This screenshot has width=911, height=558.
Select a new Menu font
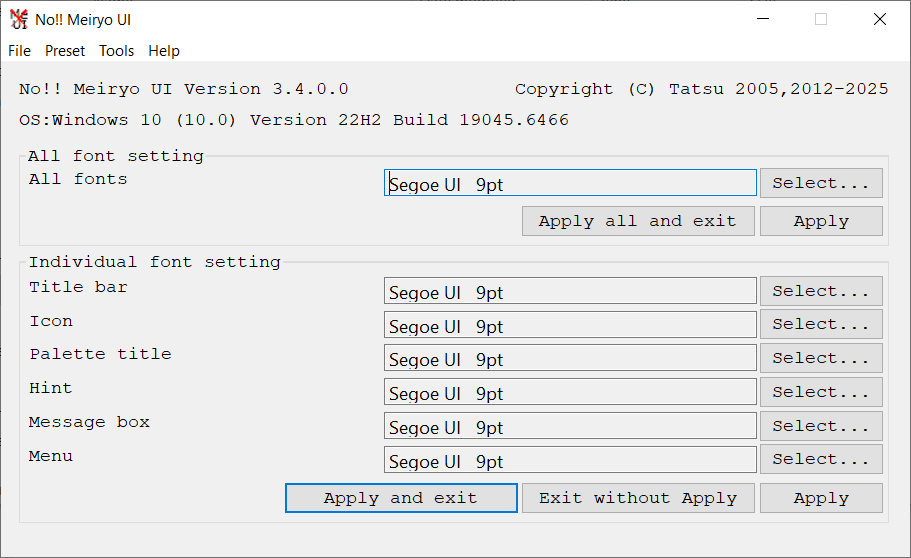click(820, 459)
